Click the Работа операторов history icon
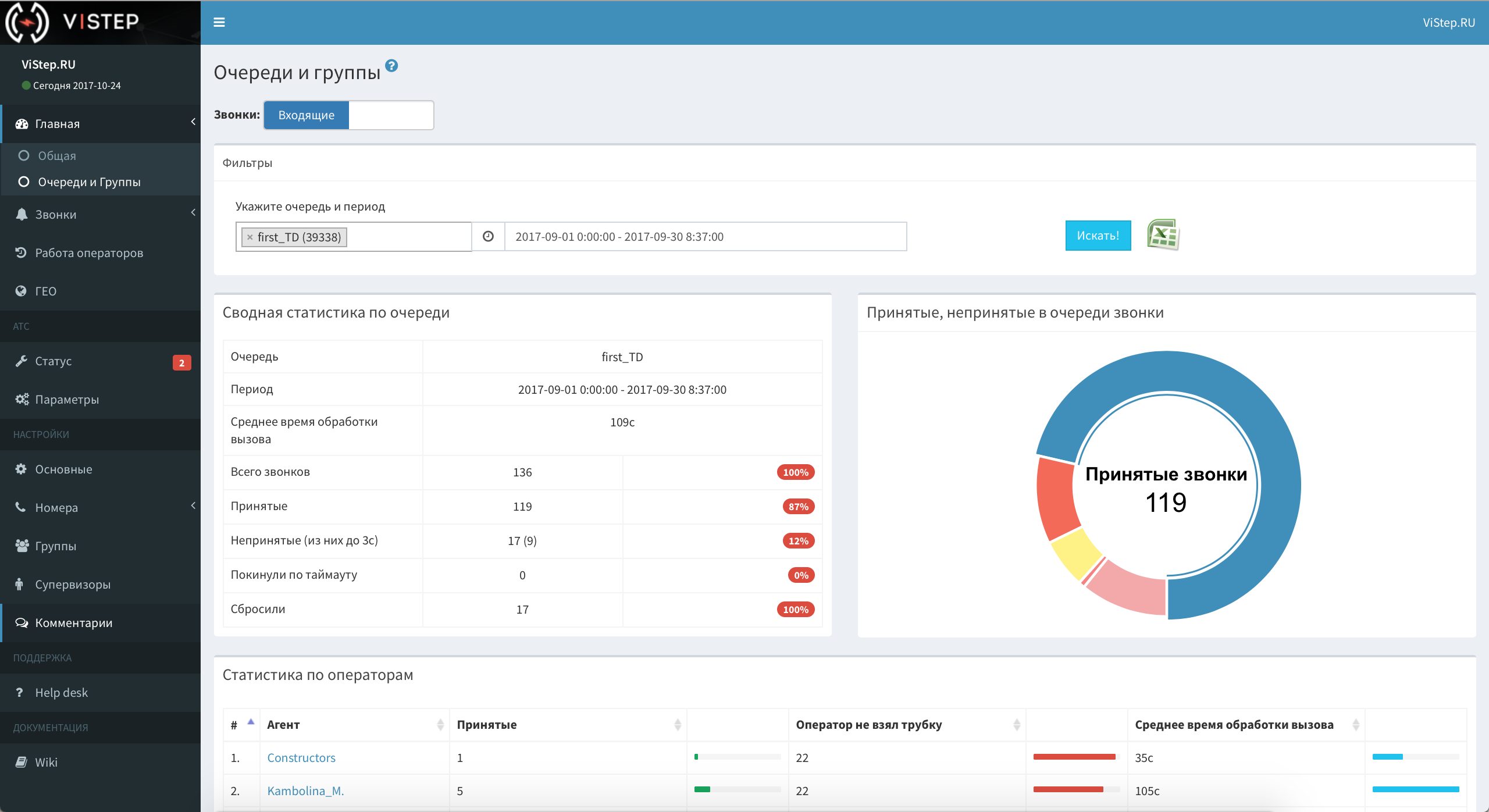1489x812 pixels. click(x=22, y=253)
